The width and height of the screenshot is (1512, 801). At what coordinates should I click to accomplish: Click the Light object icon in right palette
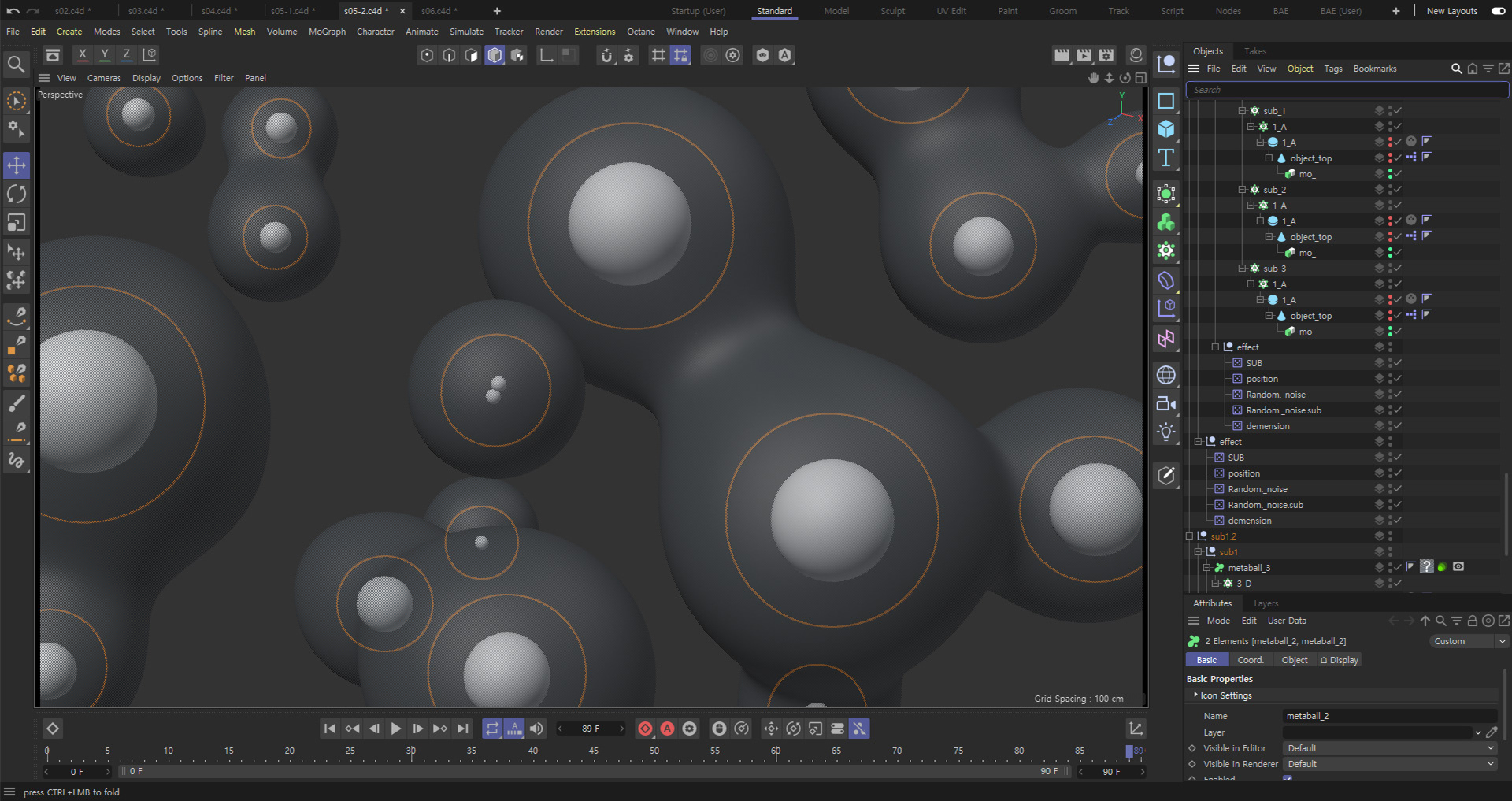(x=1166, y=432)
